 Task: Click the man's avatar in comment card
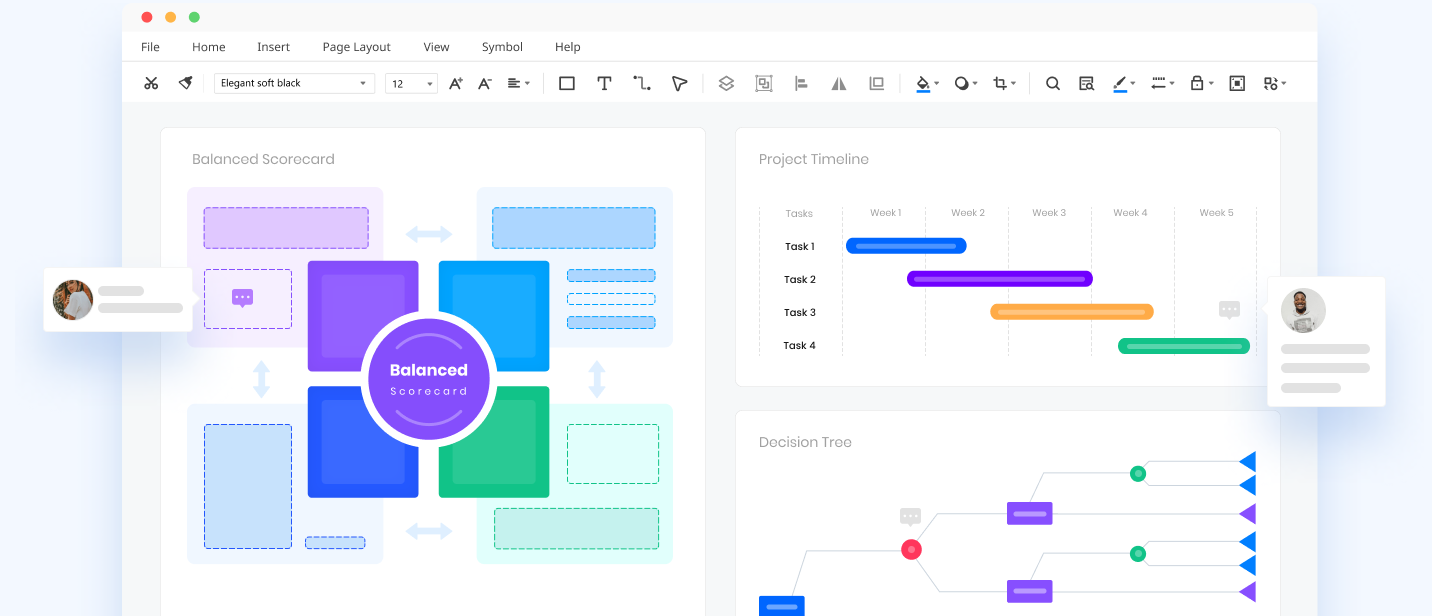pos(1303,311)
